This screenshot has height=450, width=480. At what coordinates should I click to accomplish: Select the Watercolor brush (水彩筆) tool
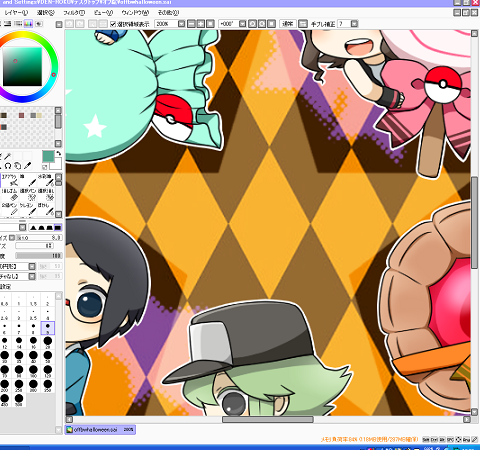coord(46,180)
